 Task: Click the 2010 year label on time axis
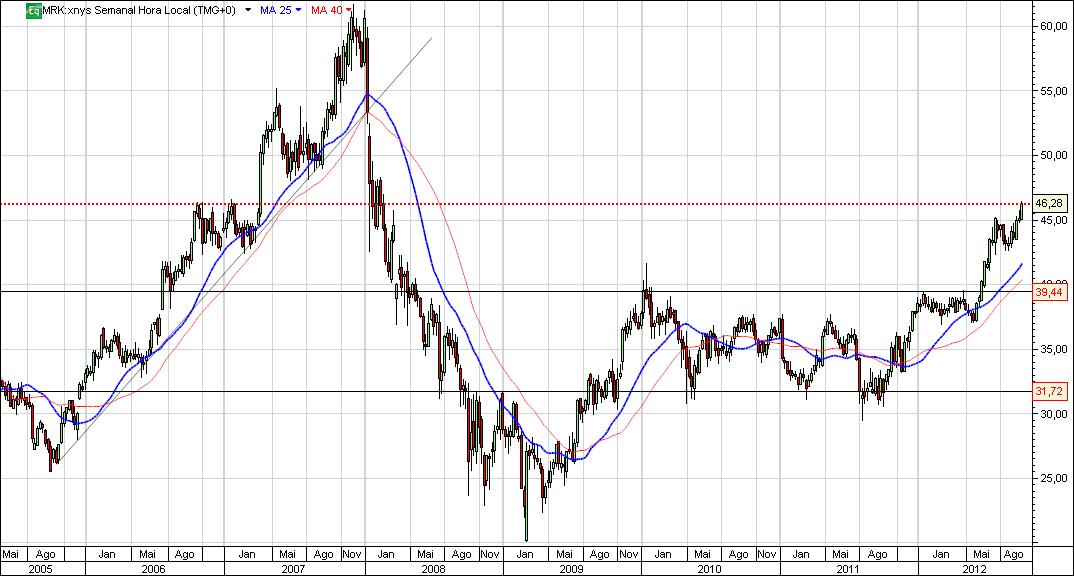710,568
